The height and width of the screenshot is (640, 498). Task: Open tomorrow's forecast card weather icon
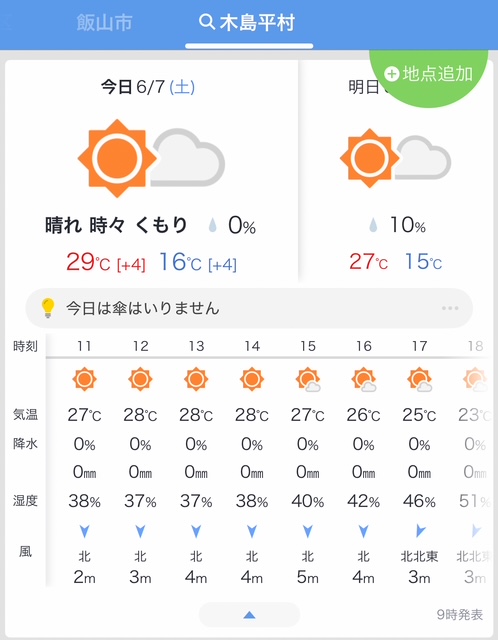coord(395,158)
